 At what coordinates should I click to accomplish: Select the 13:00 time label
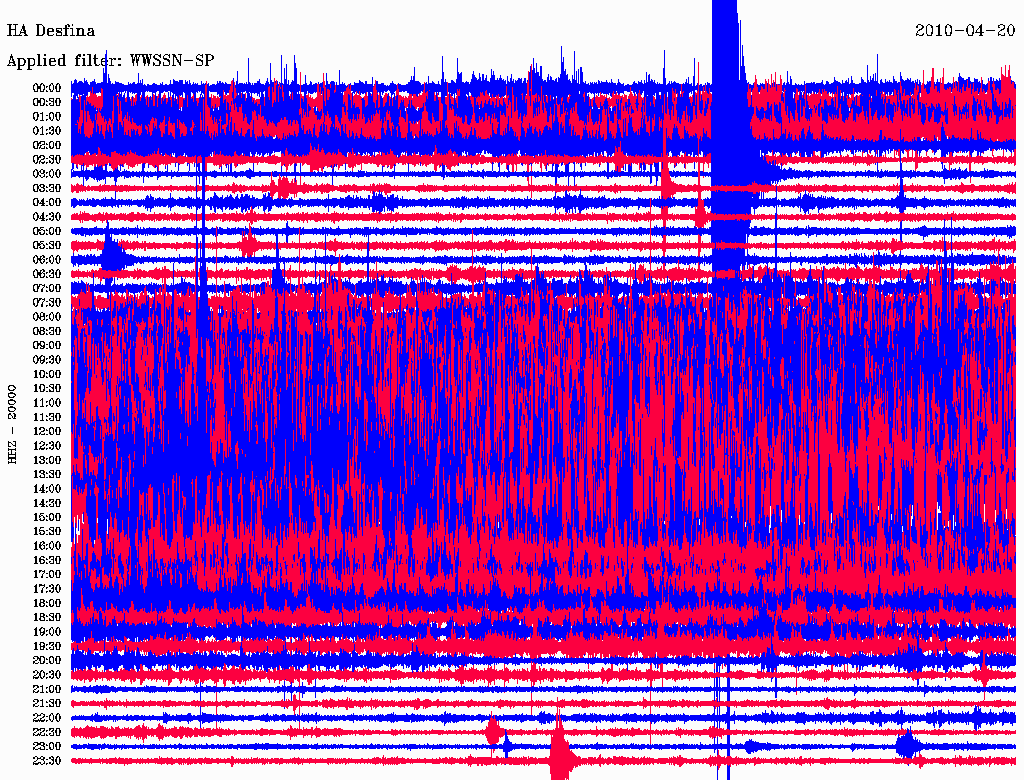46,461
